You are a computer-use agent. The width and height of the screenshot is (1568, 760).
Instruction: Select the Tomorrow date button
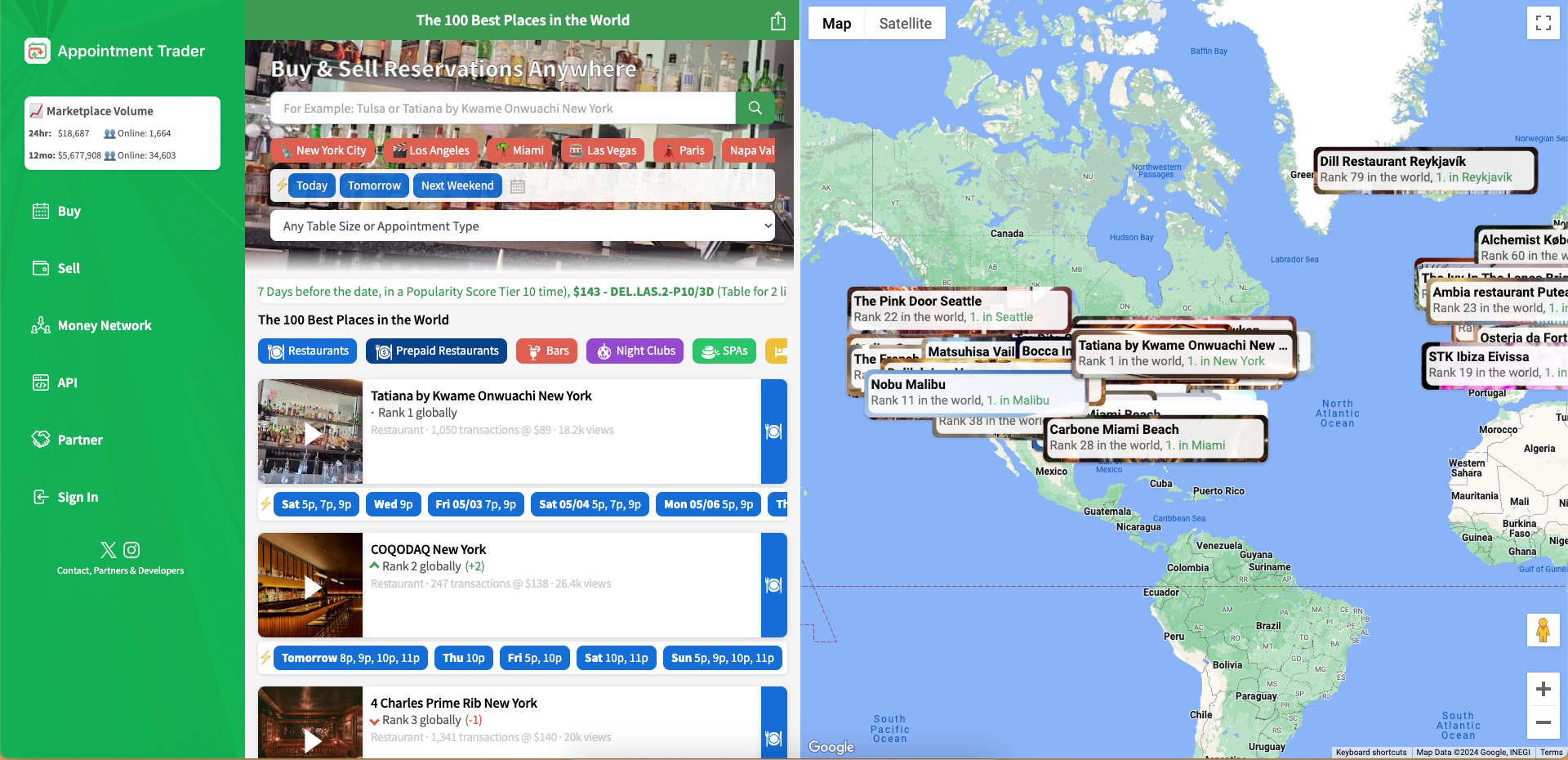[374, 186]
